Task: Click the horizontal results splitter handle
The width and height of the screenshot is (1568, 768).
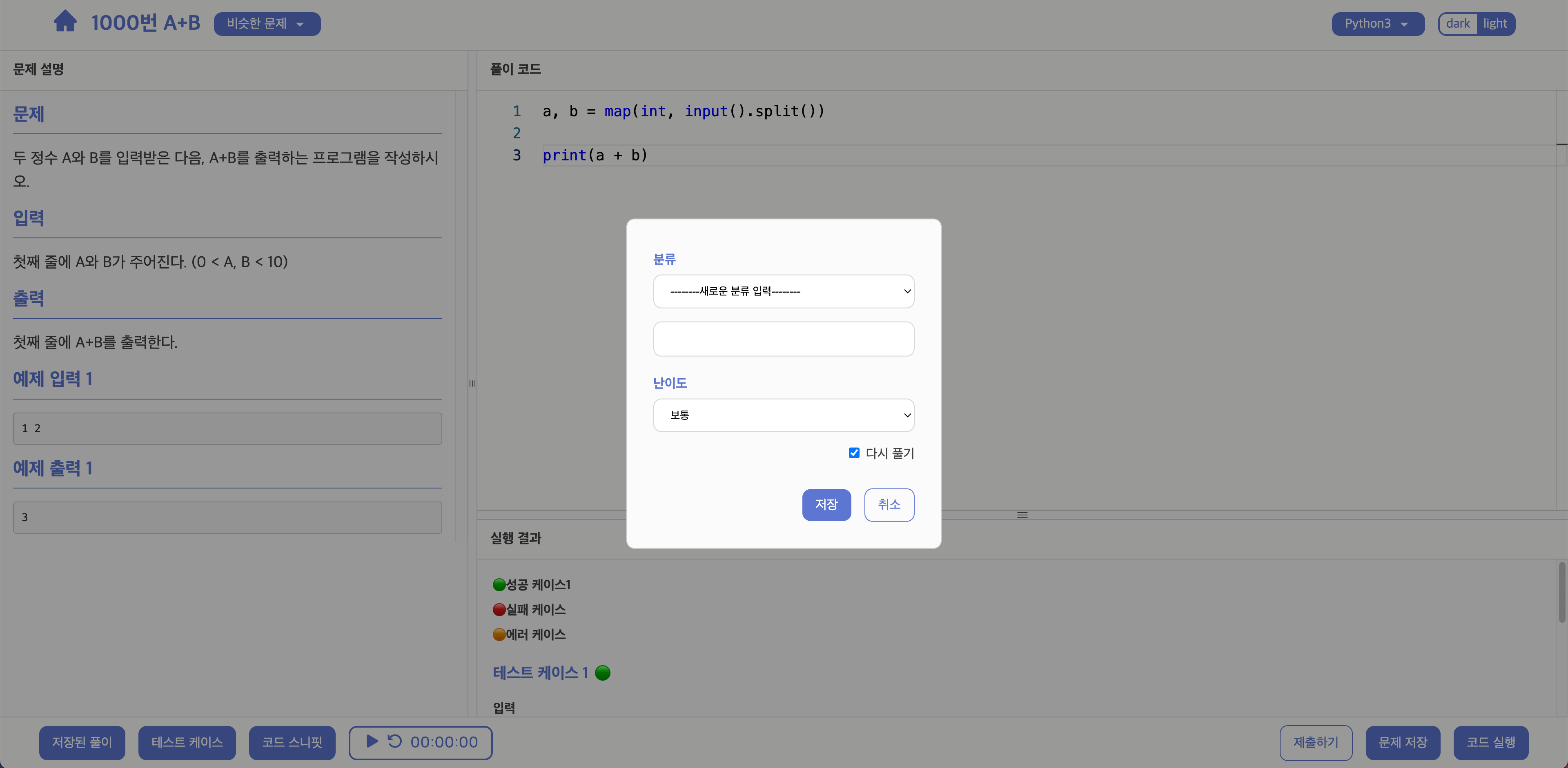Action: coord(1022,515)
